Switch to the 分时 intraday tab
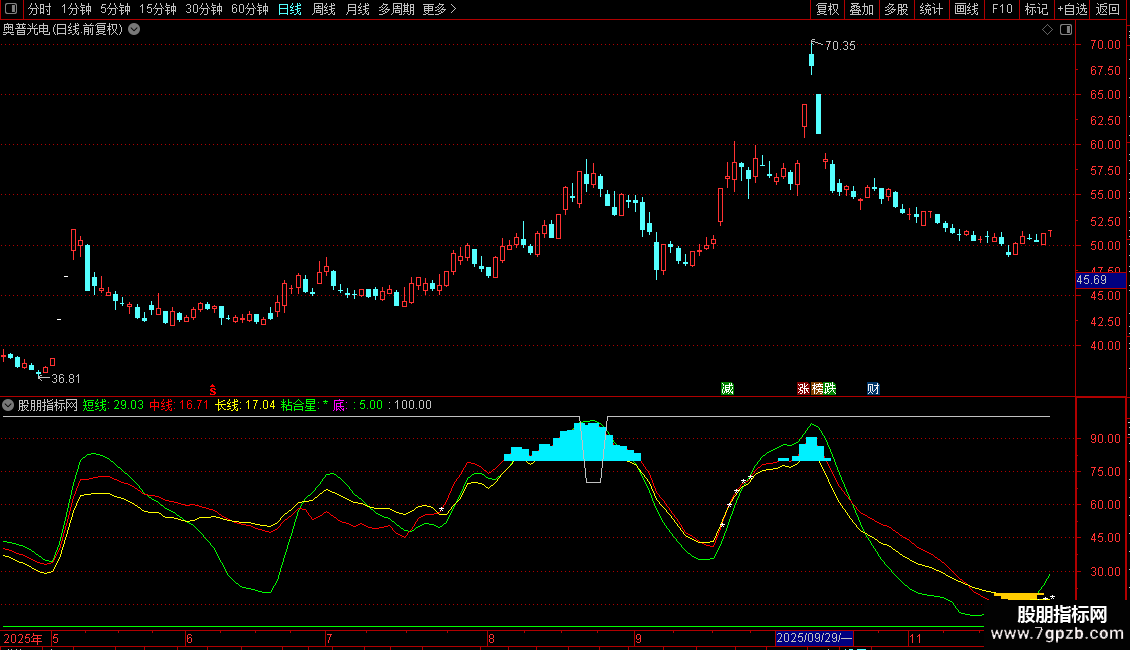 click(40, 9)
